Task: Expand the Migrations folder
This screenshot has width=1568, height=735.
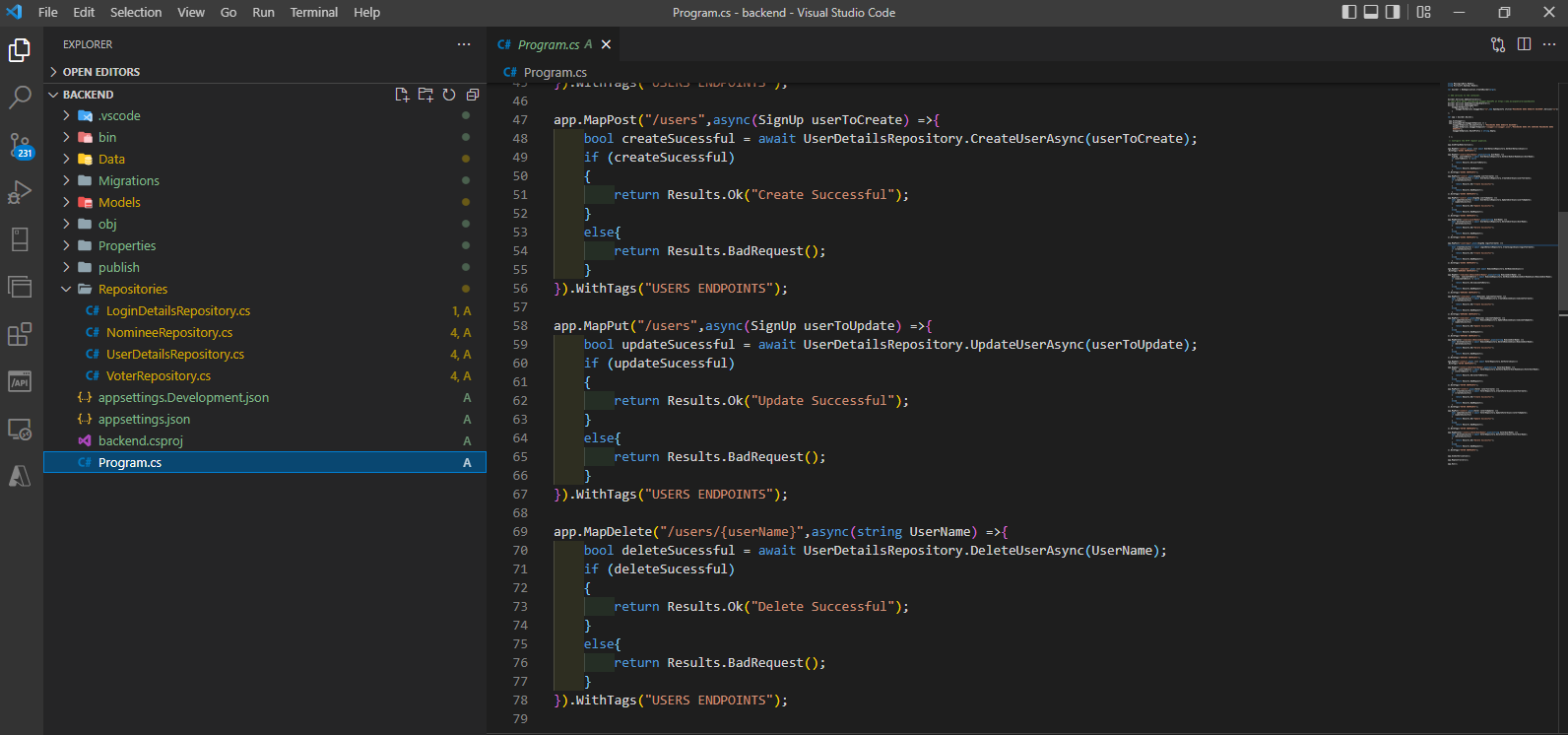Action: click(128, 180)
